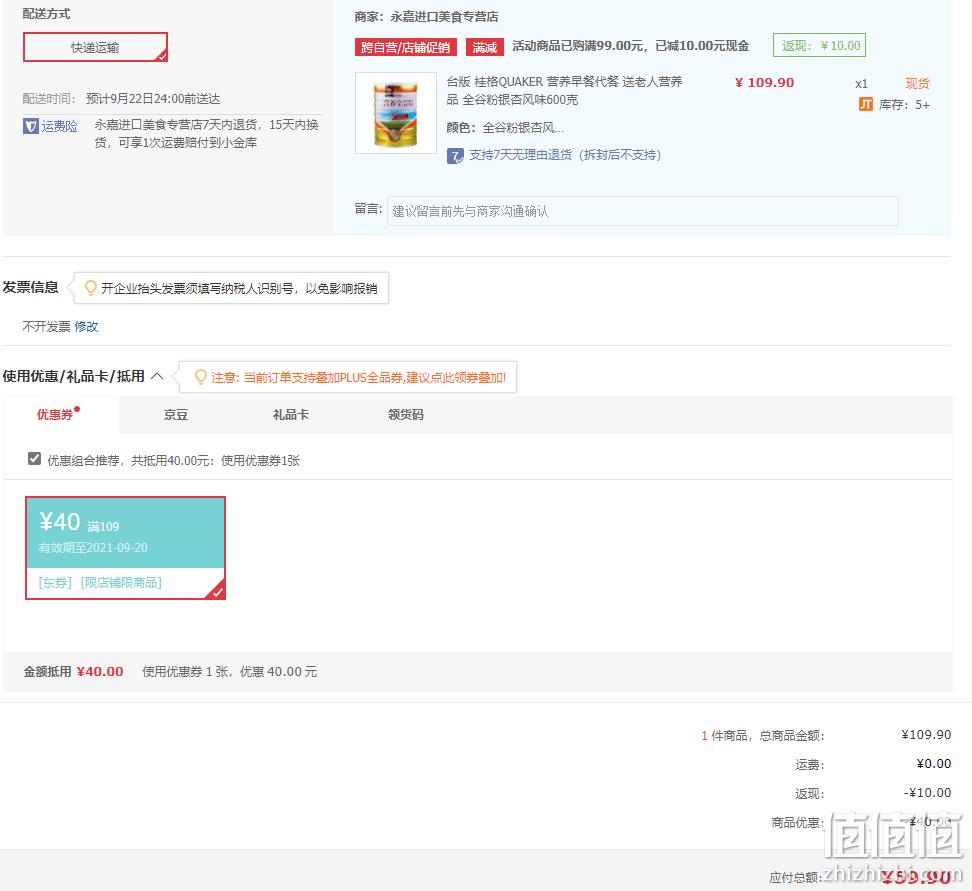Image resolution: width=972 pixels, height=891 pixels.
Task: Click the orange JD stock icon
Action: pyautogui.click(x=865, y=104)
